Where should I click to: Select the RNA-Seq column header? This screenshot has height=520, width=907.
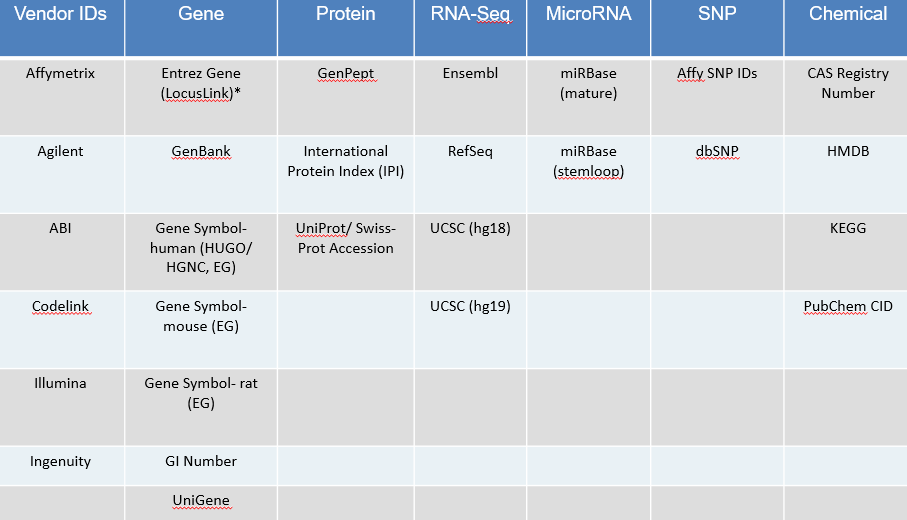pos(469,14)
